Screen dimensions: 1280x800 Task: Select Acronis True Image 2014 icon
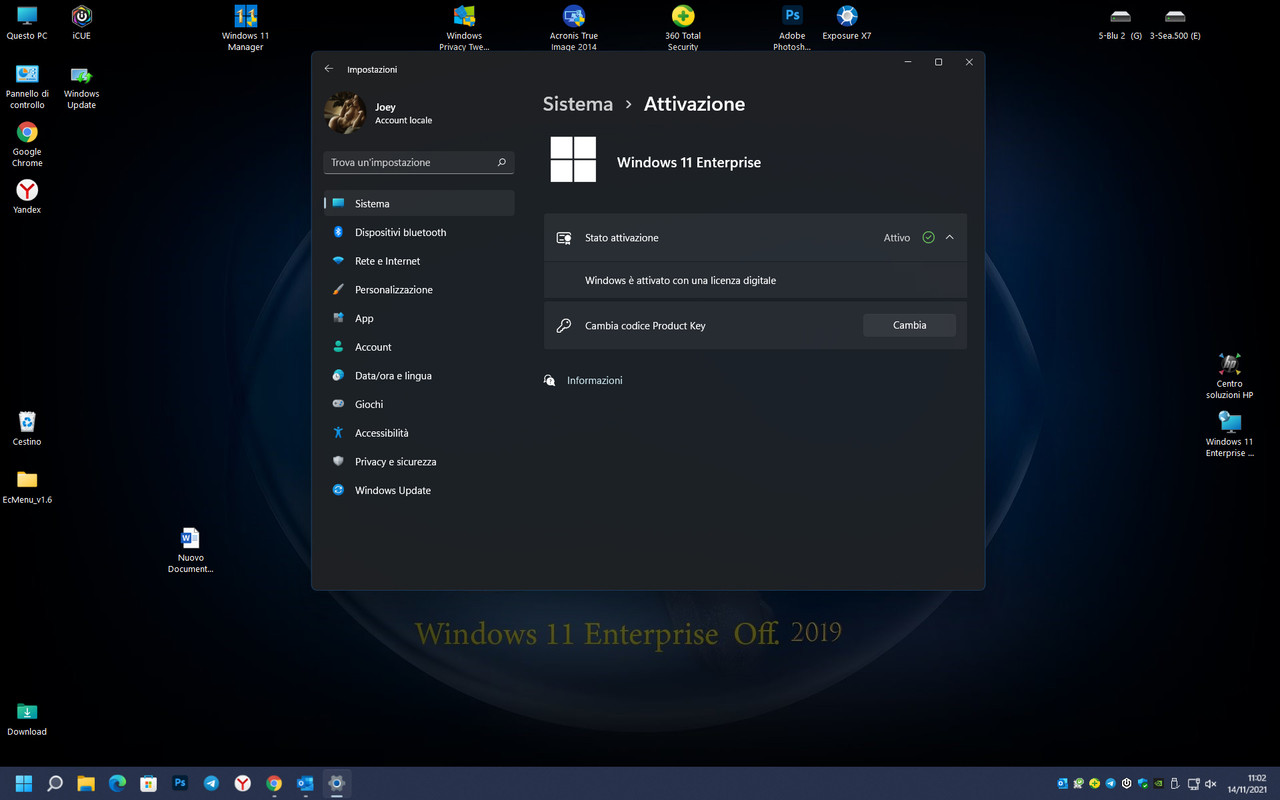tap(574, 28)
